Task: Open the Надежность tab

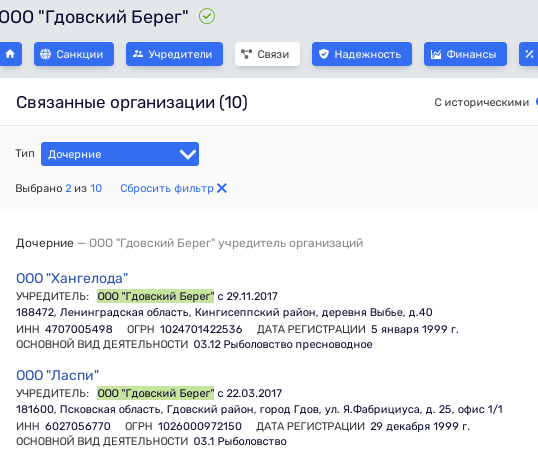Action: coord(362,54)
